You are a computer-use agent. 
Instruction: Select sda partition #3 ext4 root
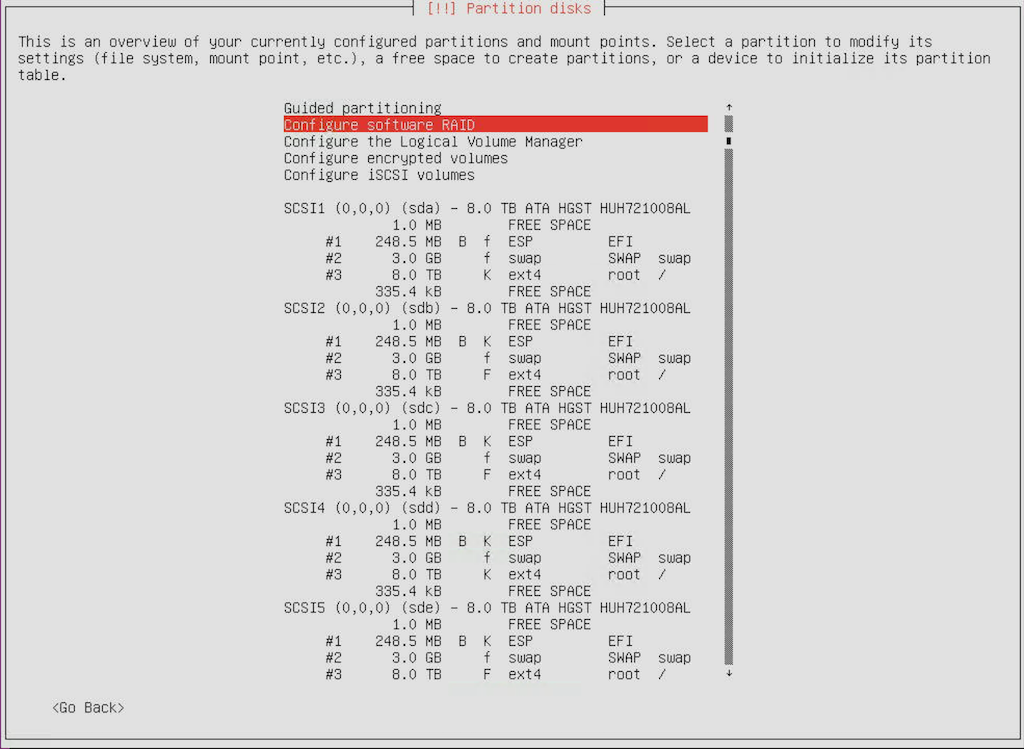pyautogui.click(x=496, y=275)
